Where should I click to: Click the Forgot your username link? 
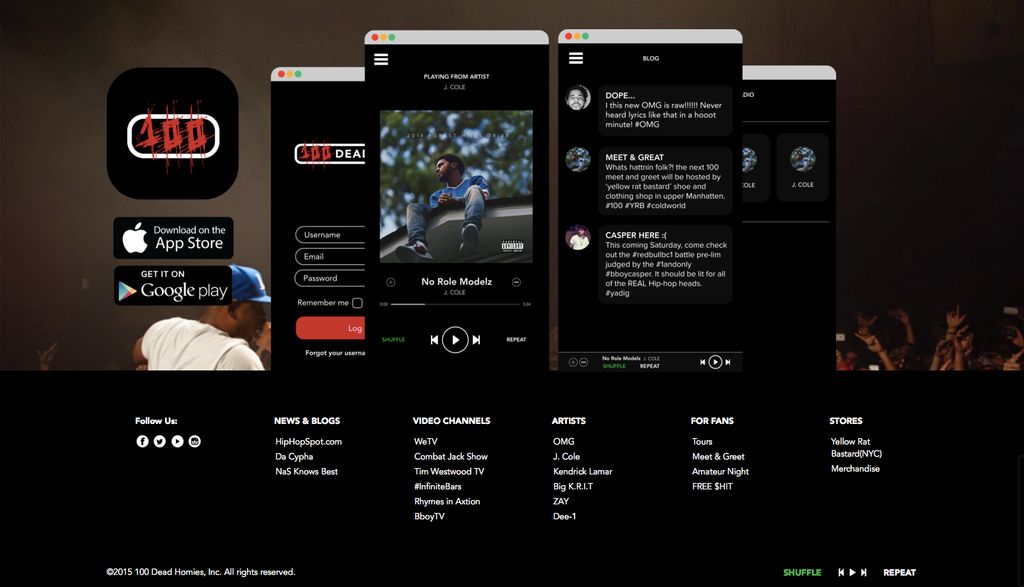point(334,352)
